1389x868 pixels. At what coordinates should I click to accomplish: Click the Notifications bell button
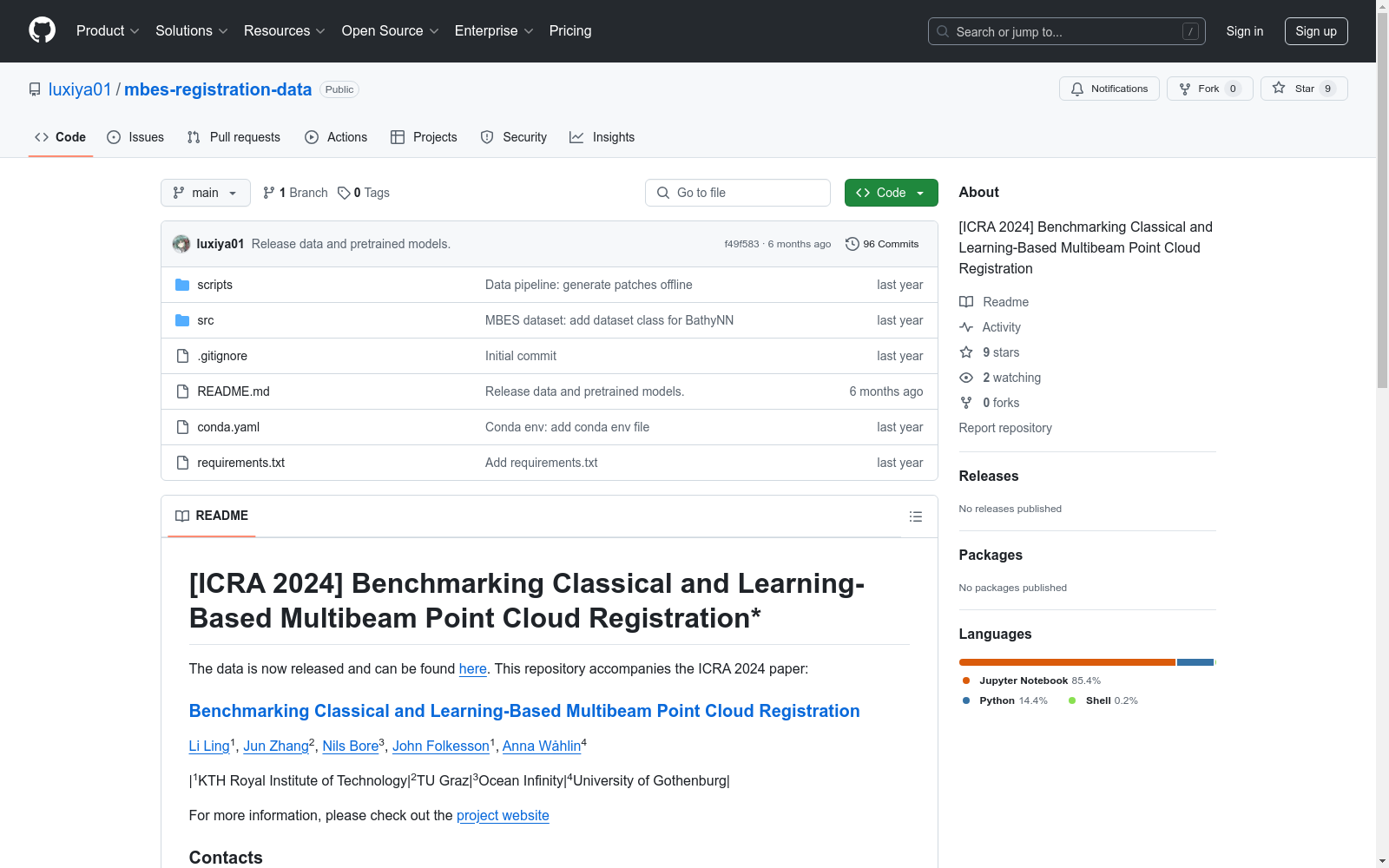(x=1109, y=89)
